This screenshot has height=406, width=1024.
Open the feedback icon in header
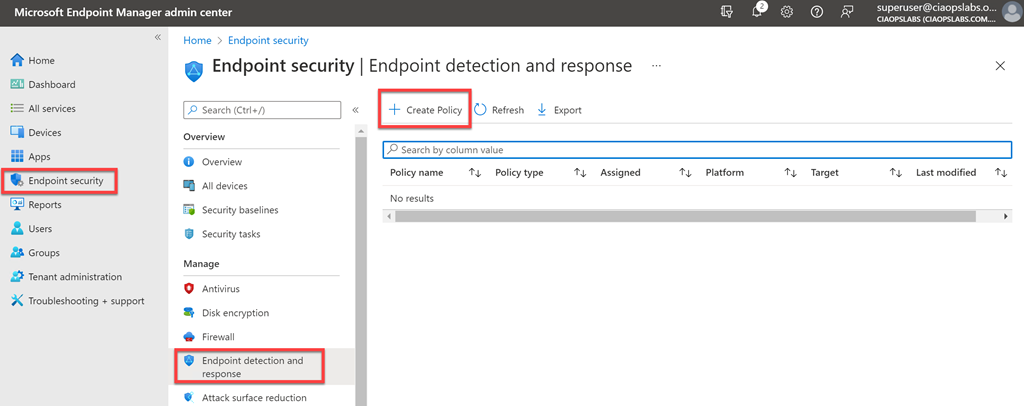coord(847,12)
